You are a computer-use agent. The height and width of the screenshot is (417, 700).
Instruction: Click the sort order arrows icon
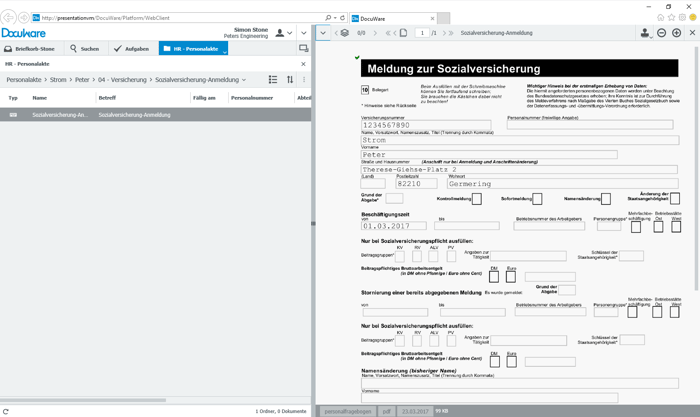(290, 79)
